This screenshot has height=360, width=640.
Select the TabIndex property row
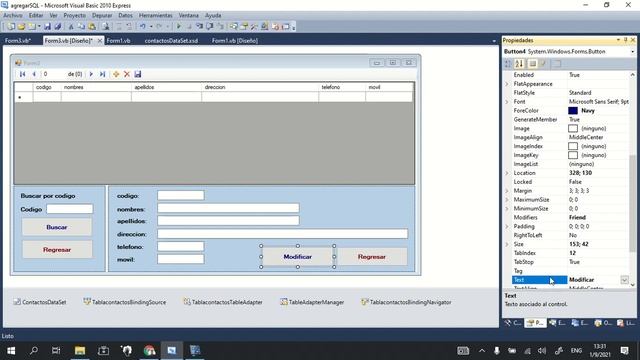(570, 253)
